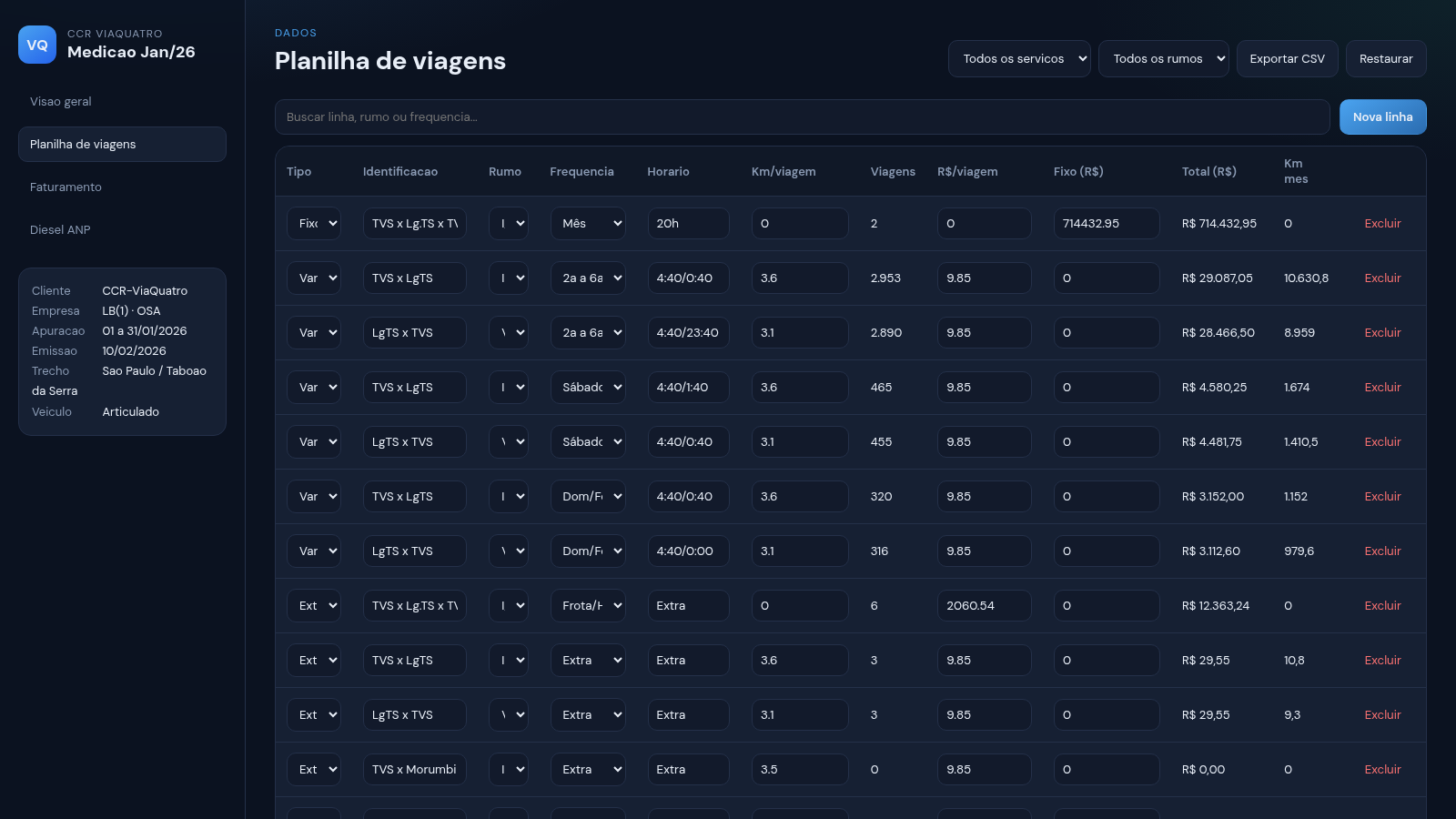Delete the row totaling R$ 29.087,05
Image resolution: width=1456 pixels, height=819 pixels.
(1382, 278)
